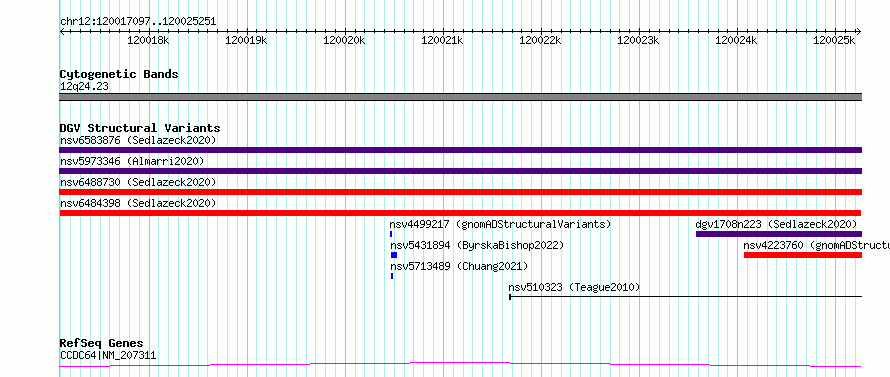This screenshot has height=377, width=890.
Task: Click the nsv6583876 (Sedlazeck2020) label
Action: [138, 140]
